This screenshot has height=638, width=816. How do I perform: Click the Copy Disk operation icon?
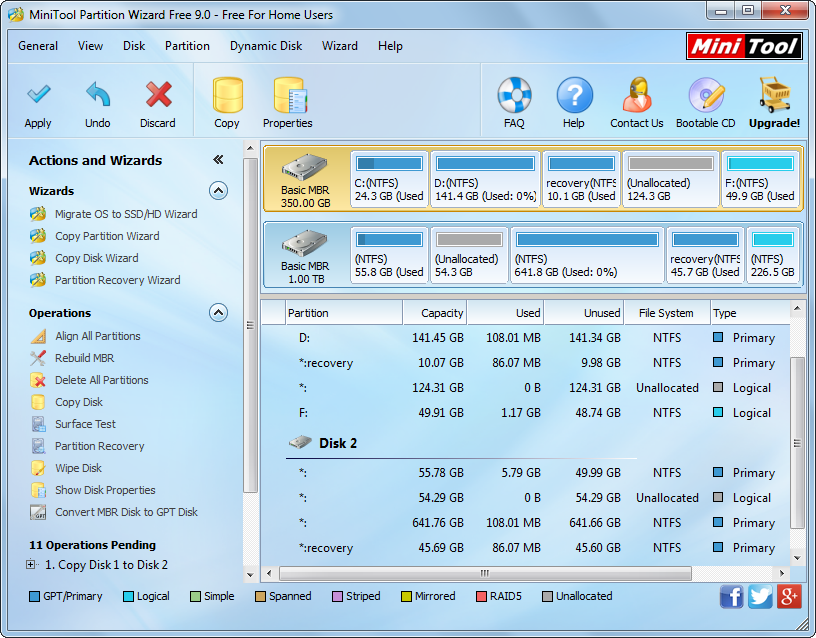38,402
